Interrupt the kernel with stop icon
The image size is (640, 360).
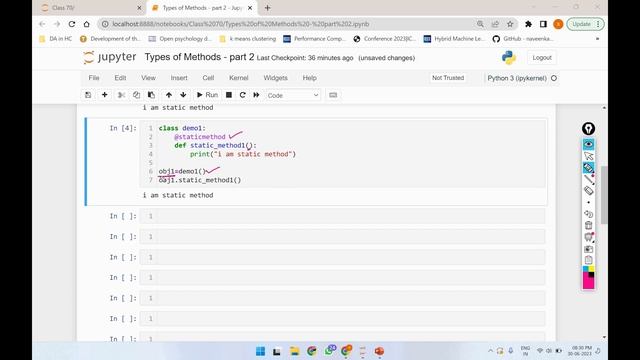229,95
